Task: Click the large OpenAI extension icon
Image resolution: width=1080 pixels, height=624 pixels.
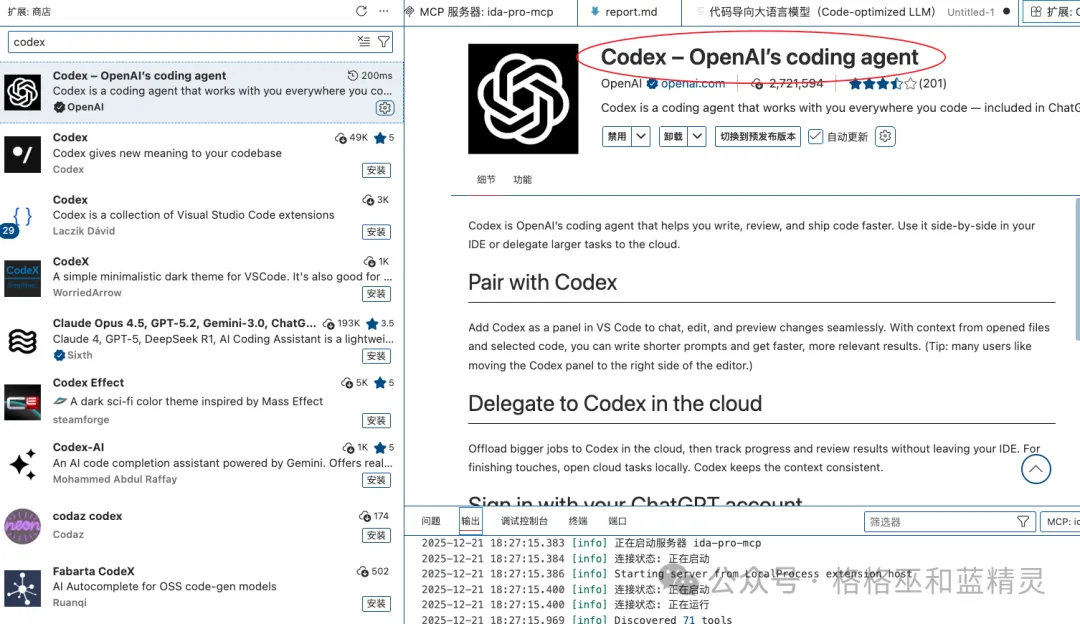Action: (523, 98)
